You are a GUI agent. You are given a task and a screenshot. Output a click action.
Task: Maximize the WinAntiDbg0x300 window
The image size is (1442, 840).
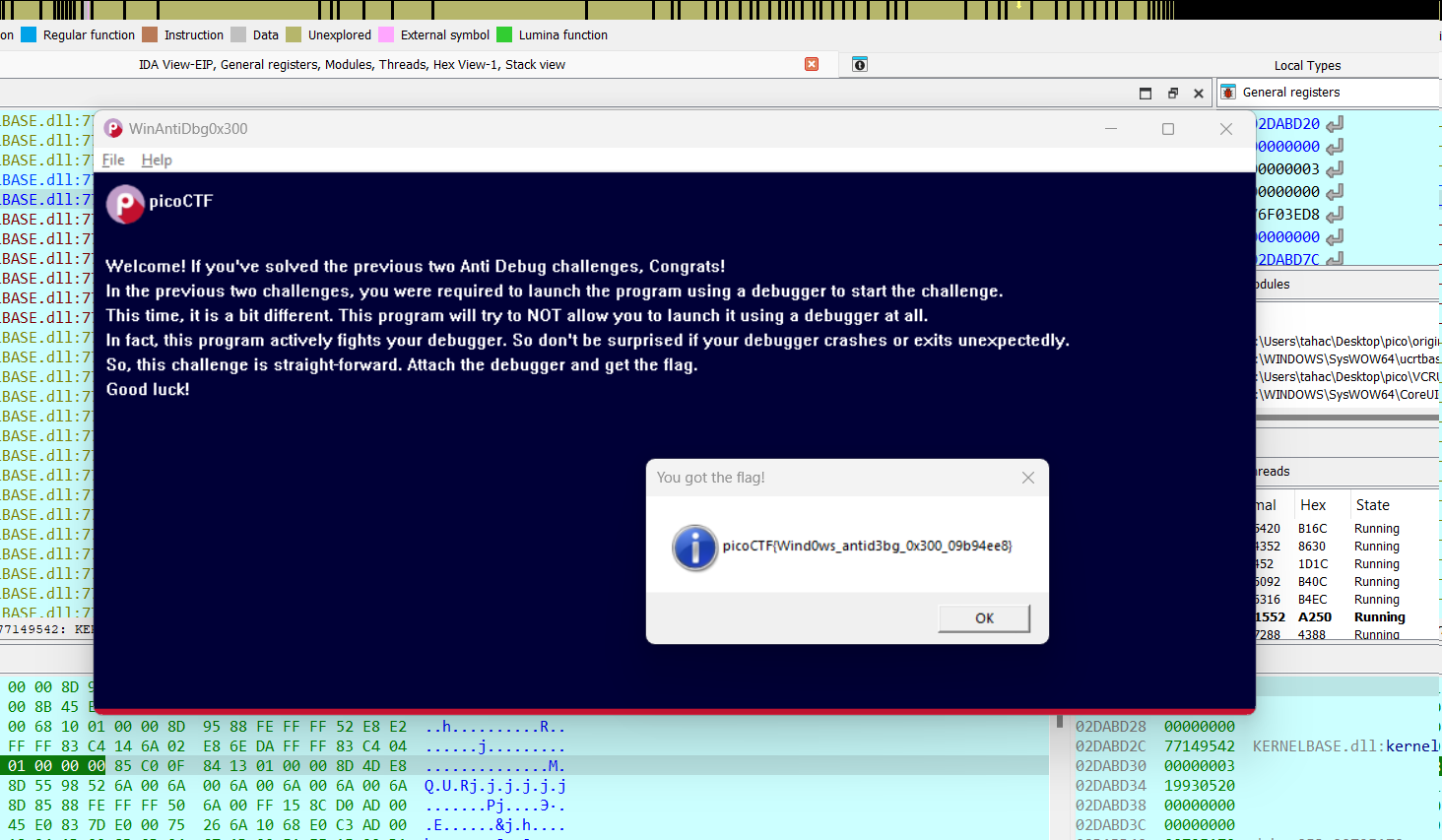[x=1168, y=129]
